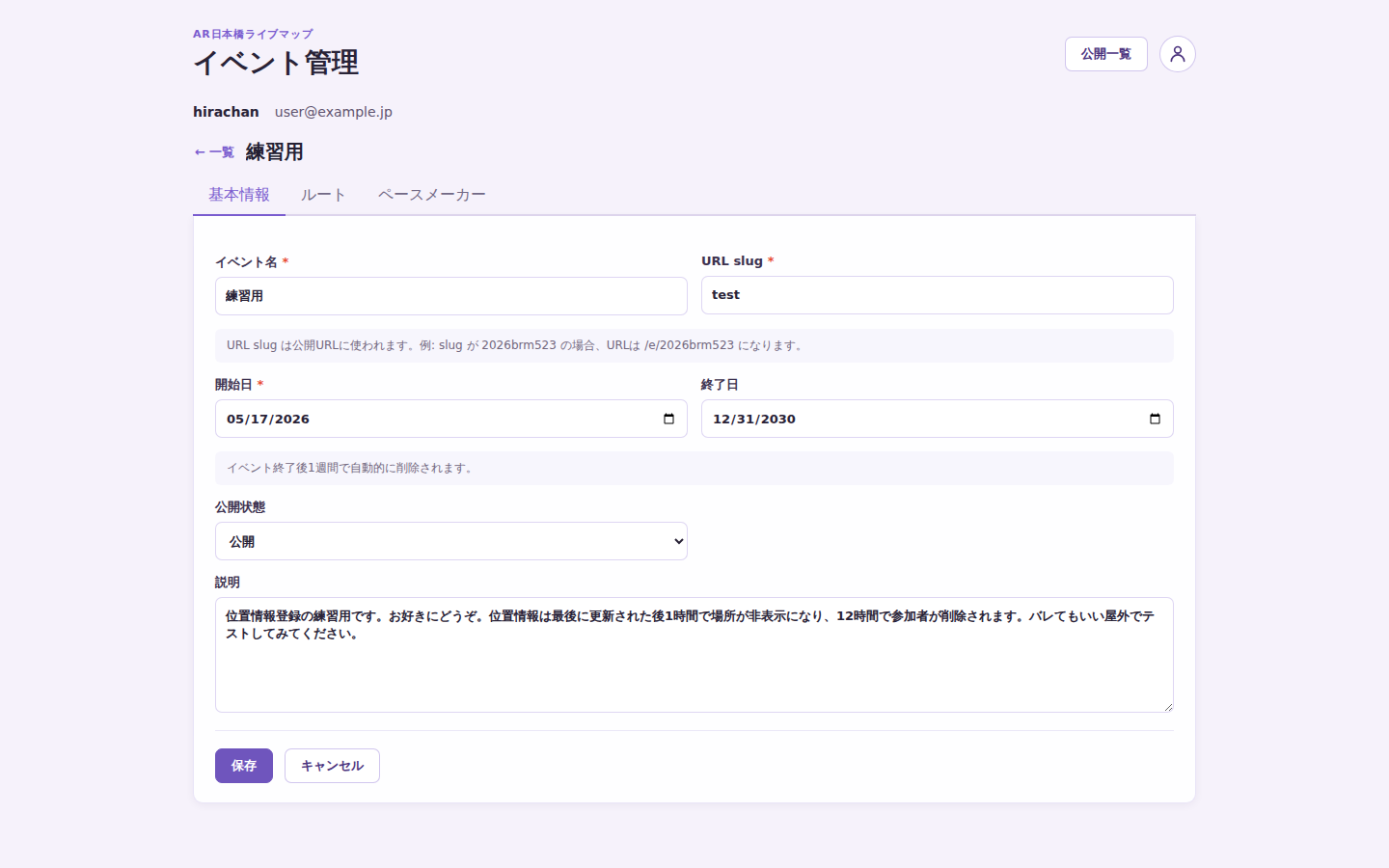The height and width of the screenshot is (868, 1389).
Task: Click the 開始日 date field
Action: tap(450, 419)
